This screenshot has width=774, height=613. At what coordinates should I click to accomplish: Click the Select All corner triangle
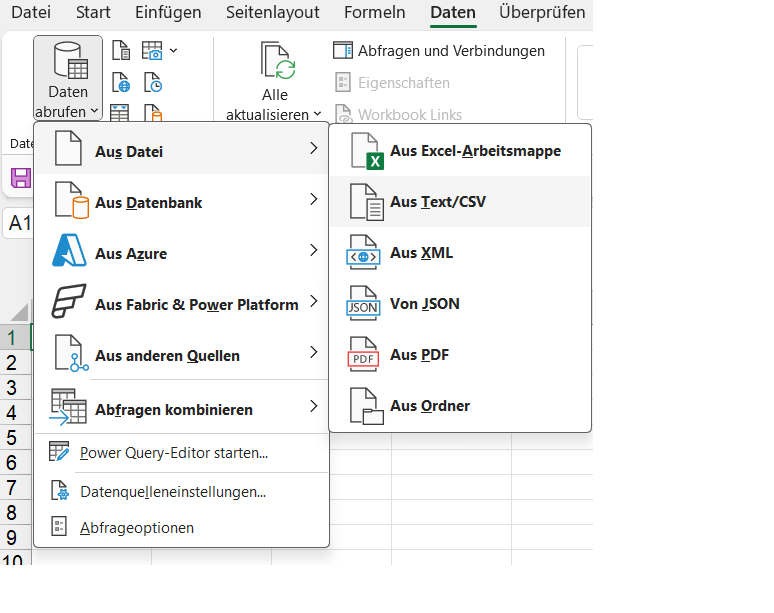coord(20,312)
